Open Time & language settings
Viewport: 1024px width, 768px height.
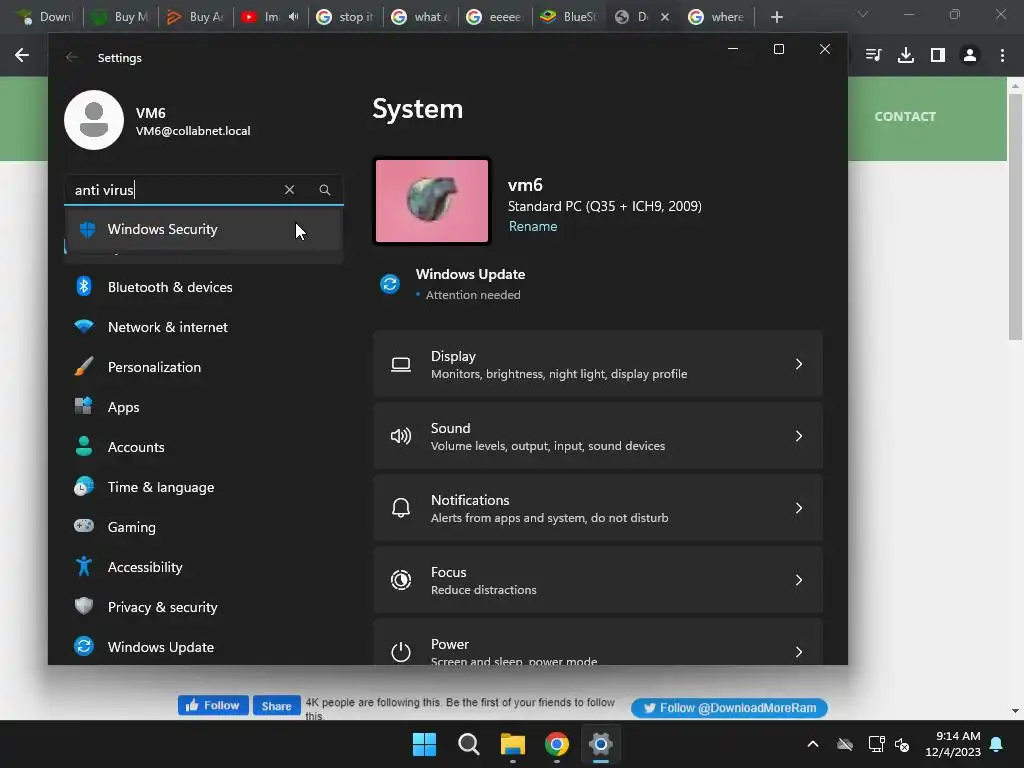(204, 487)
